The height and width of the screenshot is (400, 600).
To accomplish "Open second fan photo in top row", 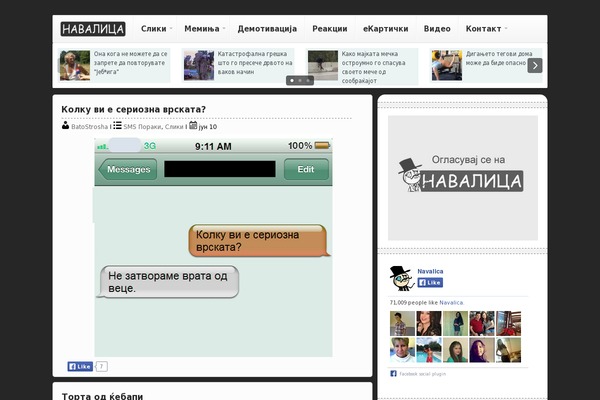I will point(429,323).
